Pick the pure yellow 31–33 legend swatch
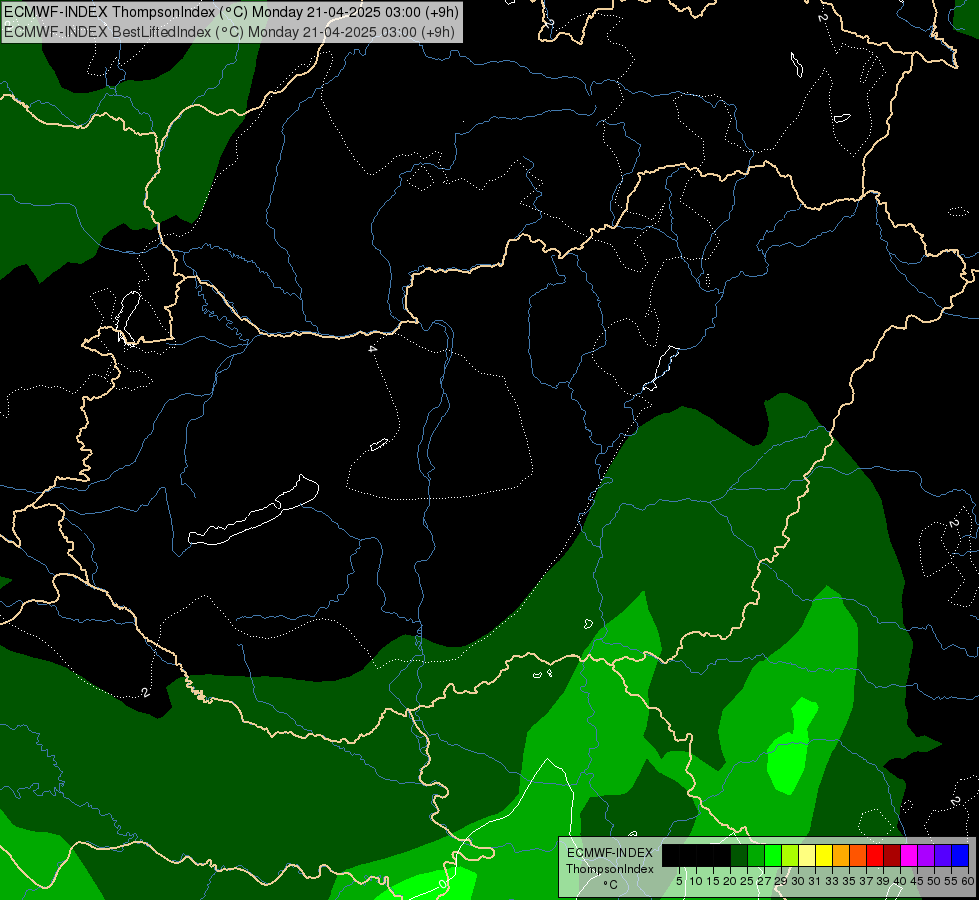This screenshot has height=900, width=979. click(x=824, y=855)
